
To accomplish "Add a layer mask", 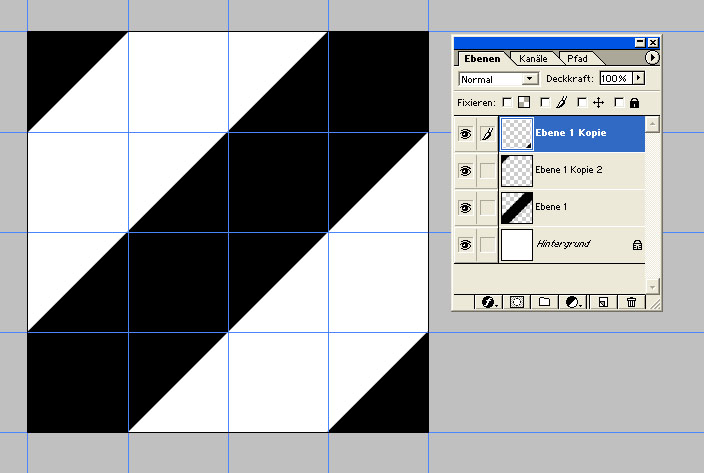I will coord(517,301).
